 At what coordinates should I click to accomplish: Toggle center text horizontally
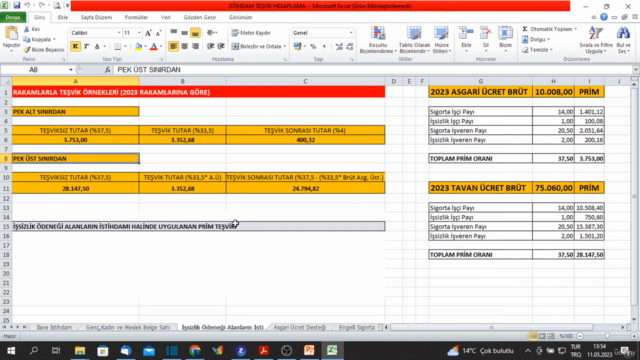point(184,47)
